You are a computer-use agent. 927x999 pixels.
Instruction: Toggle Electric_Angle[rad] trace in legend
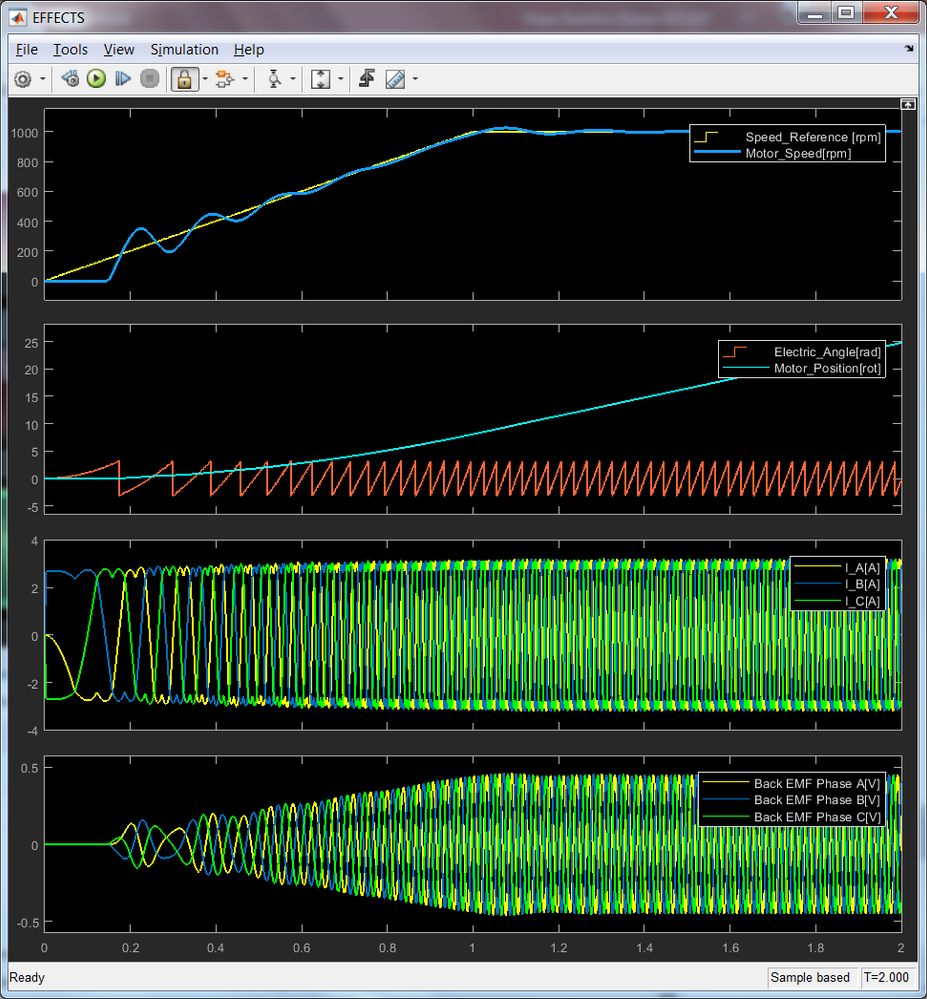point(827,352)
